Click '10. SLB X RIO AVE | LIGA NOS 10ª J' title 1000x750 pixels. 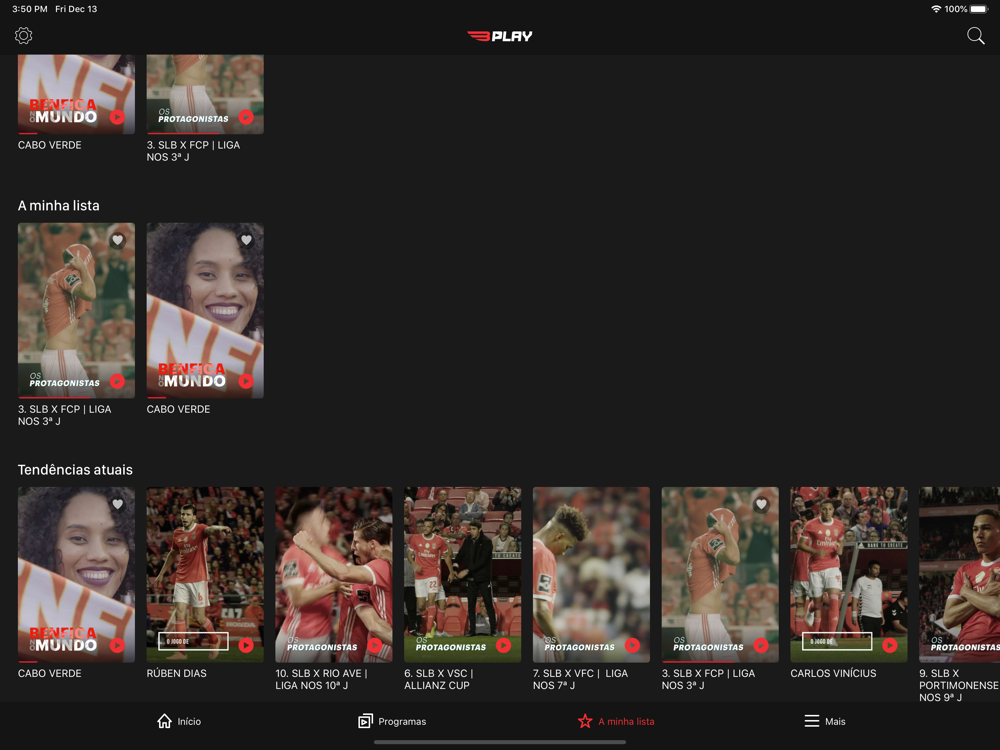(x=321, y=679)
